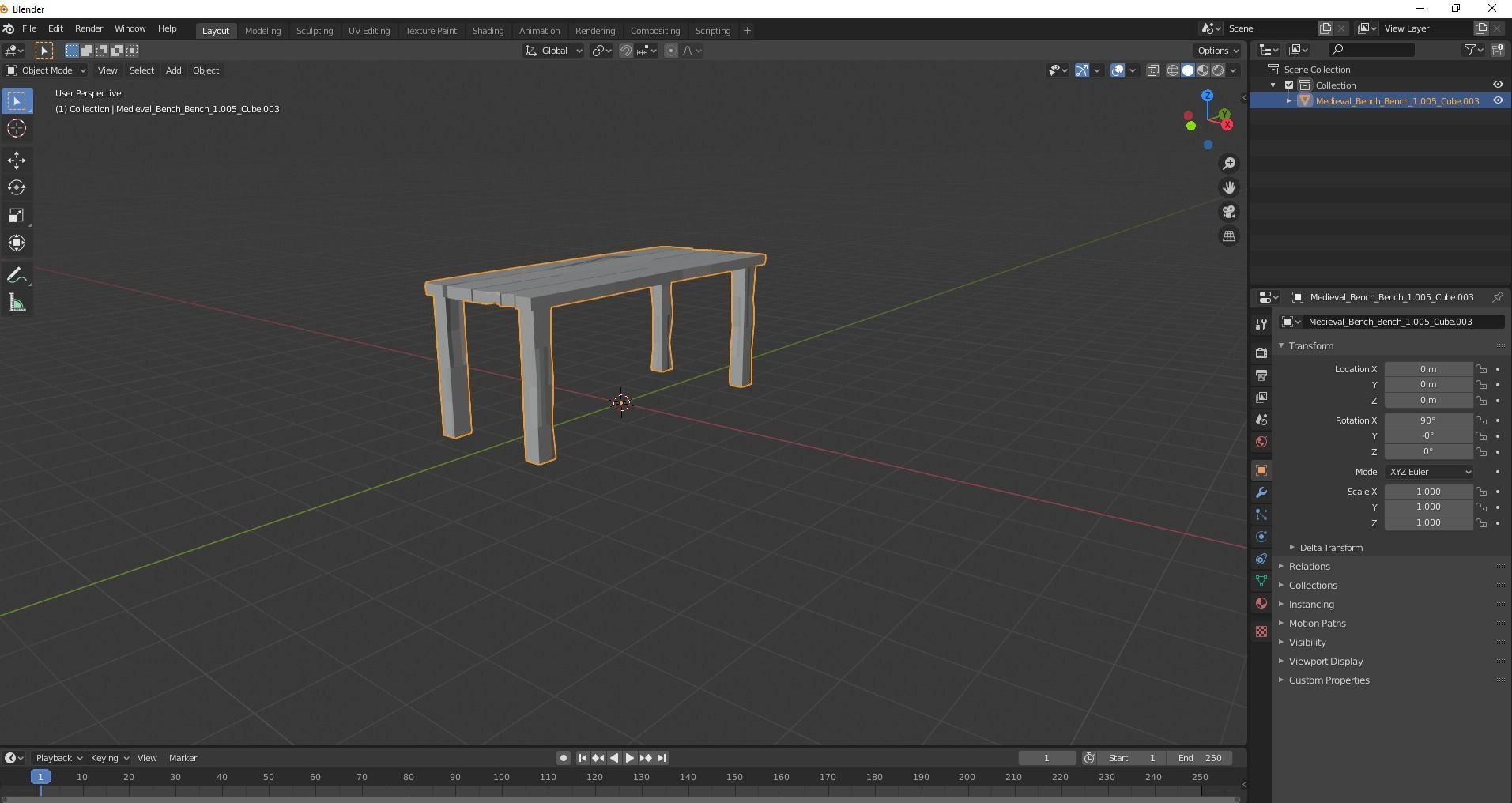Screen dimensions: 1512x803
Task: Open the Tool properties tab
Action: point(1261,325)
